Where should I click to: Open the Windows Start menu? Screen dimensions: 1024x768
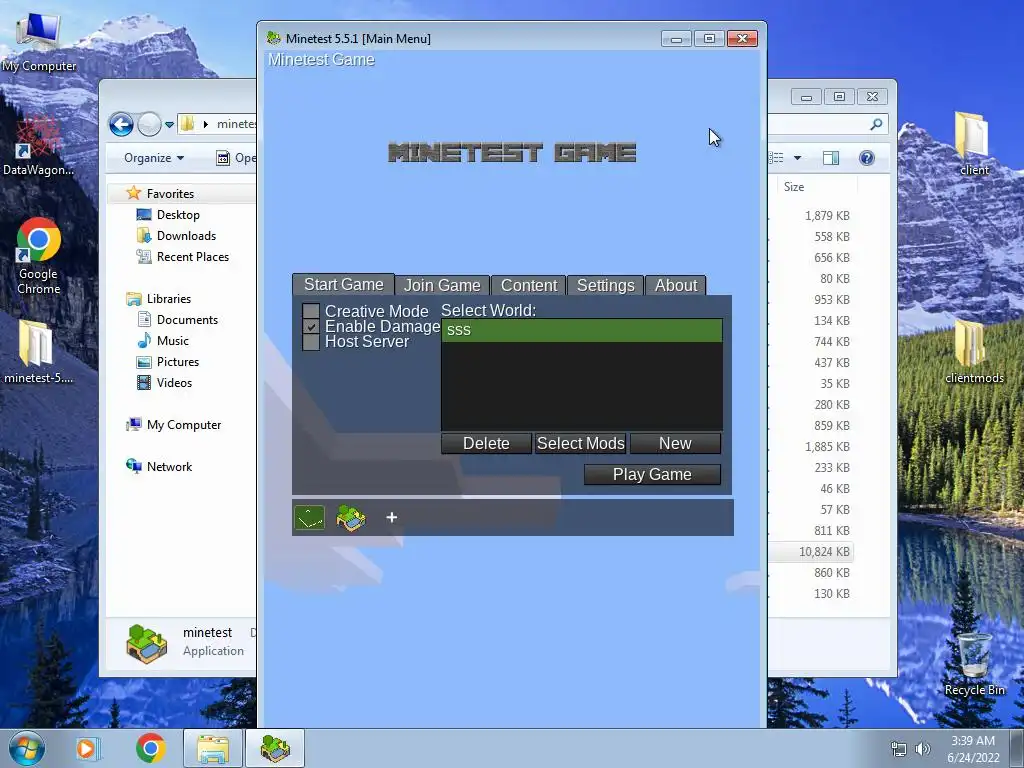(27, 748)
